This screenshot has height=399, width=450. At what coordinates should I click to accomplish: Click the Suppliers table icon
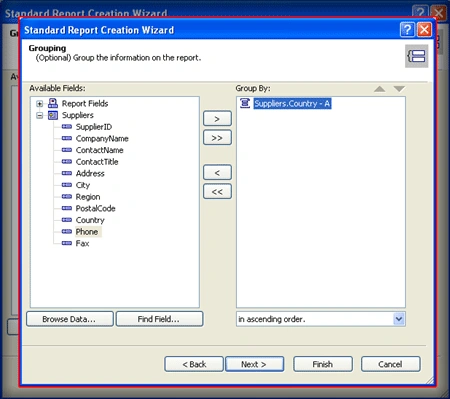tap(53, 115)
